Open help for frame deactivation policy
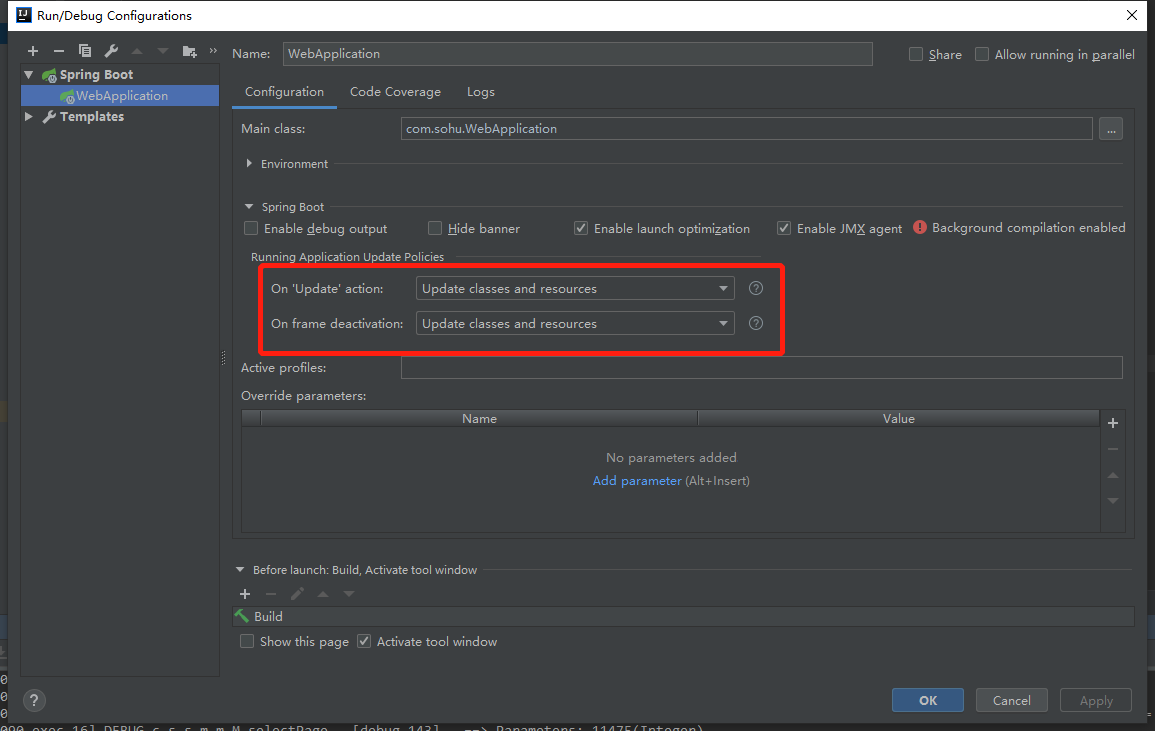1155x731 pixels. 756,323
